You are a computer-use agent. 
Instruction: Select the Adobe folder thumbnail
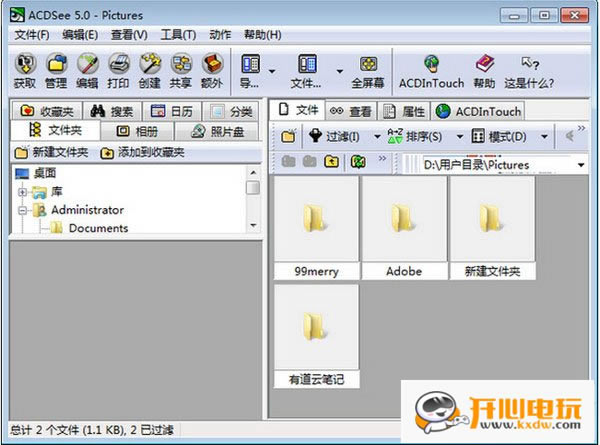[x=404, y=228]
